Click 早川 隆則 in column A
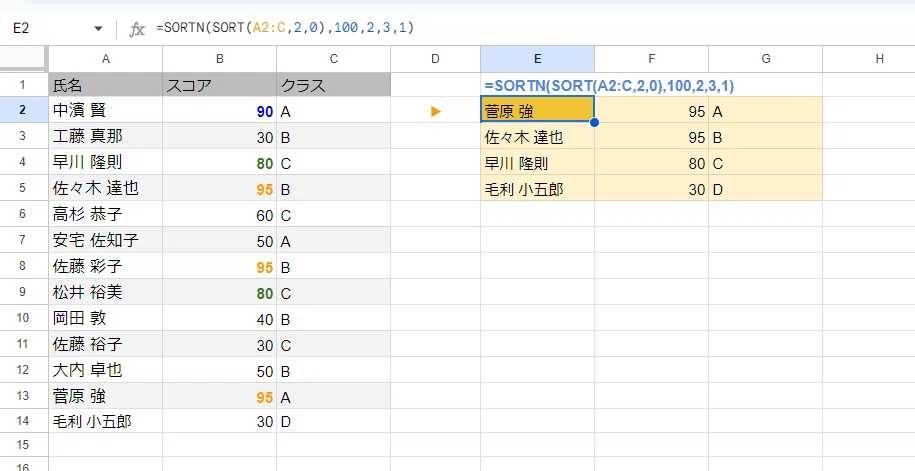The image size is (915, 471). (106, 162)
